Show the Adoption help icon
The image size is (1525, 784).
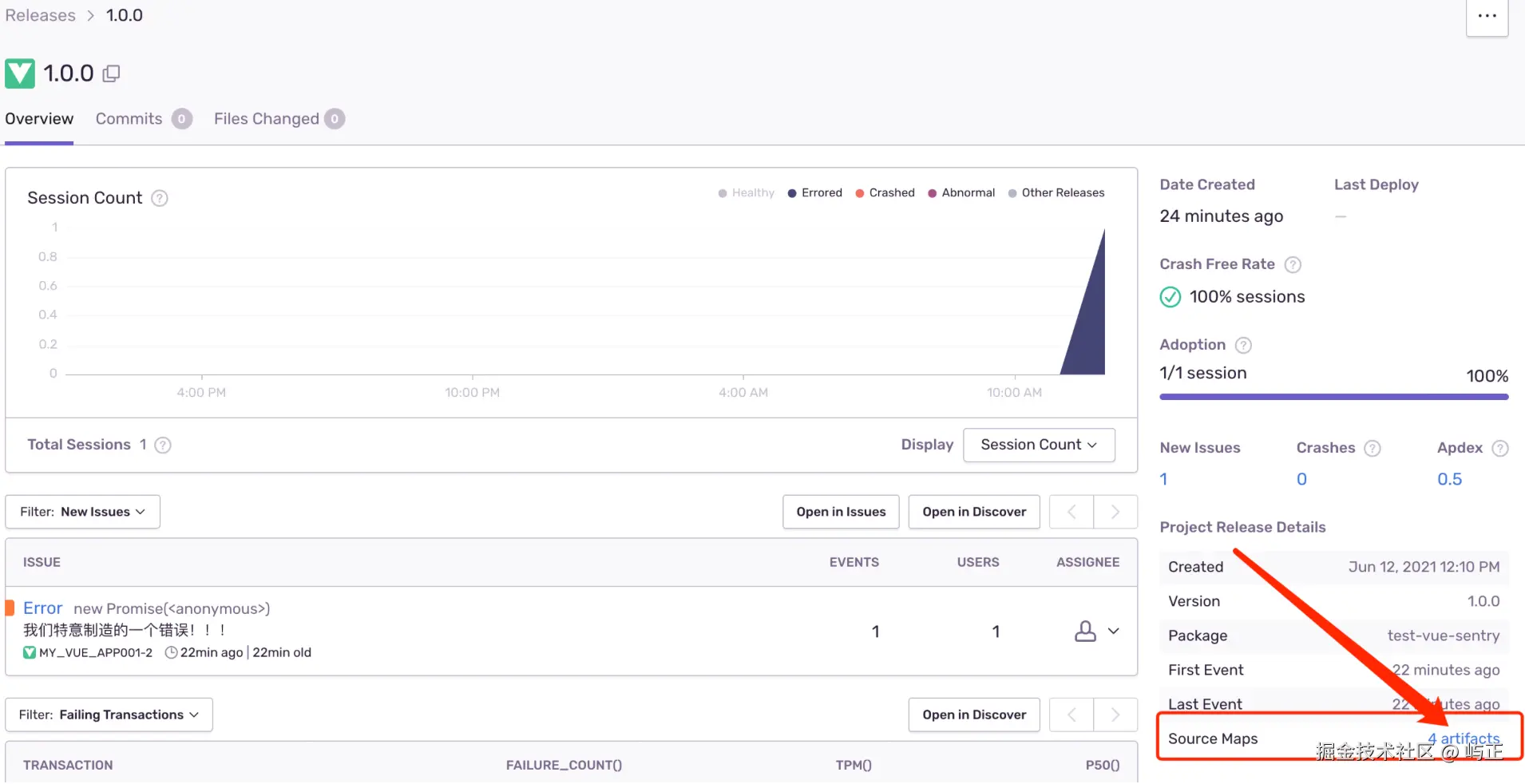coord(1243,345)
